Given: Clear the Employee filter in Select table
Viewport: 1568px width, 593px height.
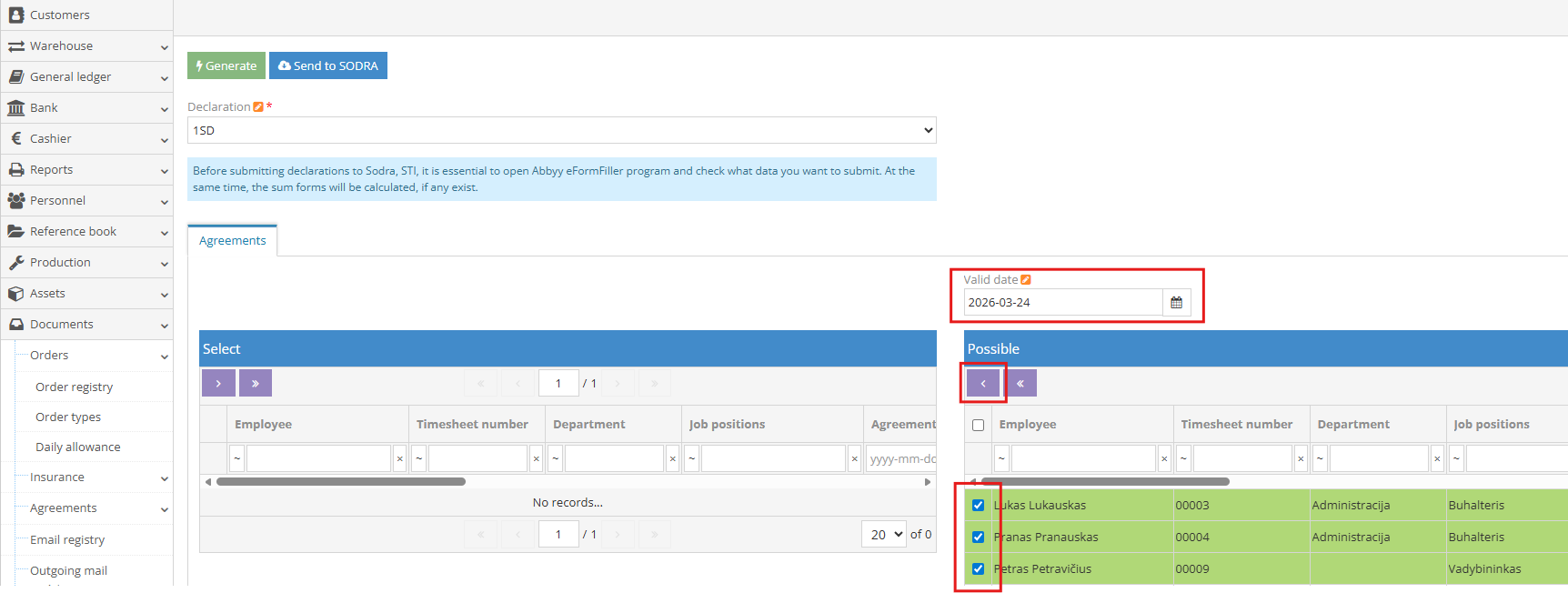Looking at the screenshot, I should coord(399,459).
